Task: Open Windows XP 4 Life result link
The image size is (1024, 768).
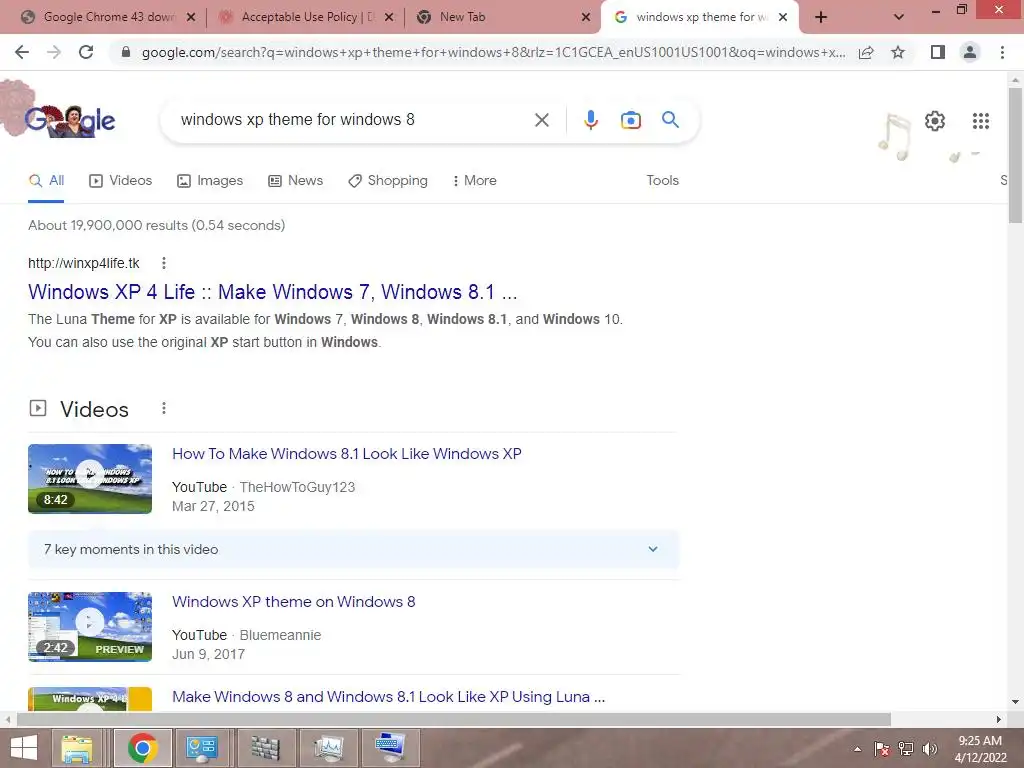Action: (272, 292)
